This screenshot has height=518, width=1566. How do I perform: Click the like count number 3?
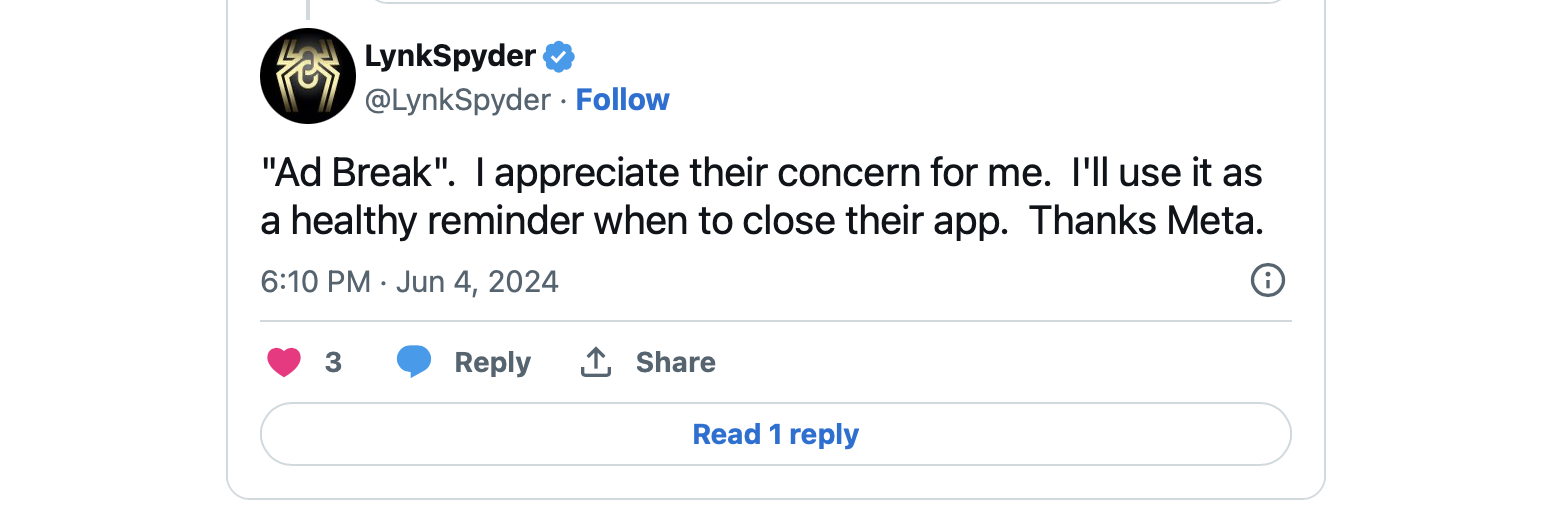(x=333, y=362)
